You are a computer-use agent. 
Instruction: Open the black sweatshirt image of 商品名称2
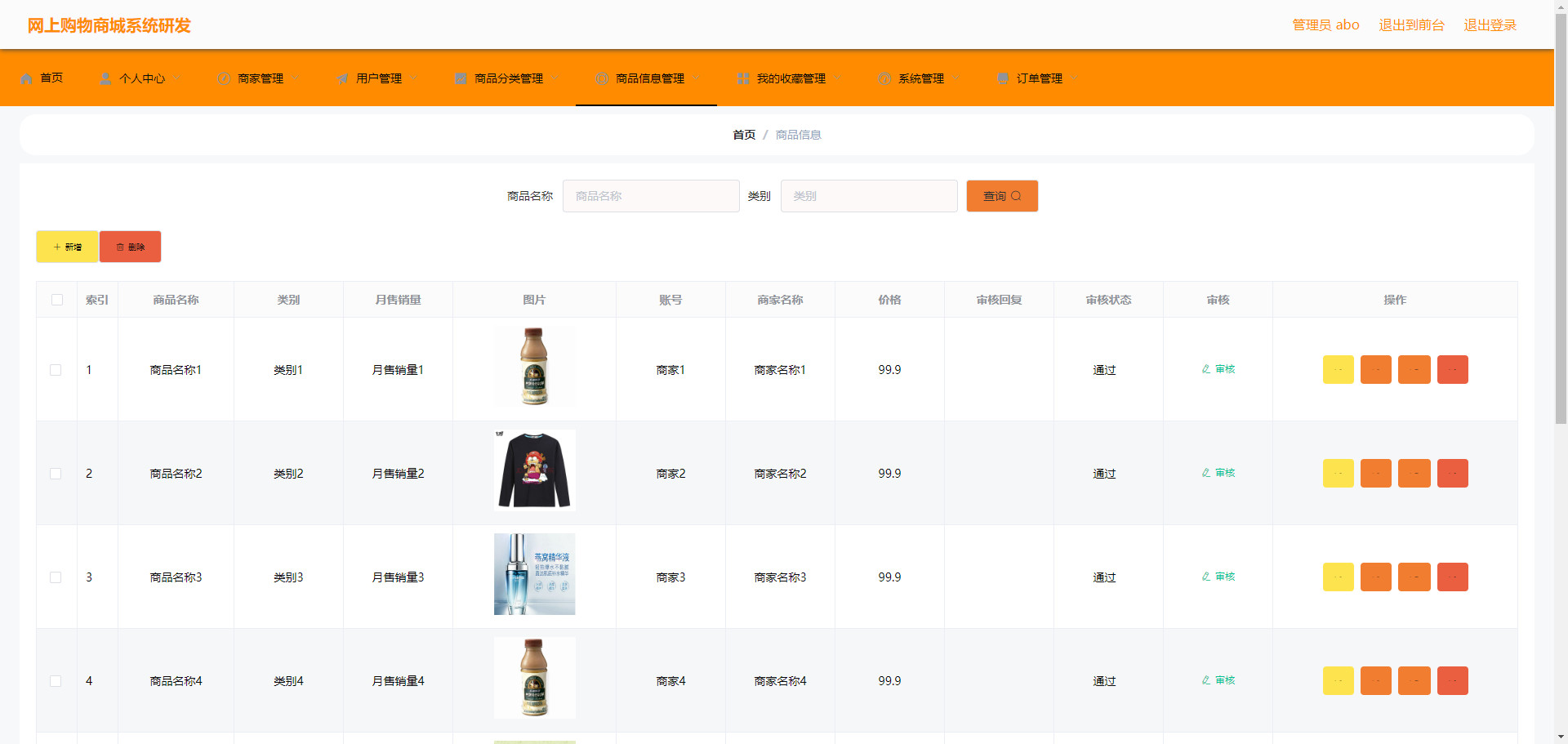[x=535, y=470]
